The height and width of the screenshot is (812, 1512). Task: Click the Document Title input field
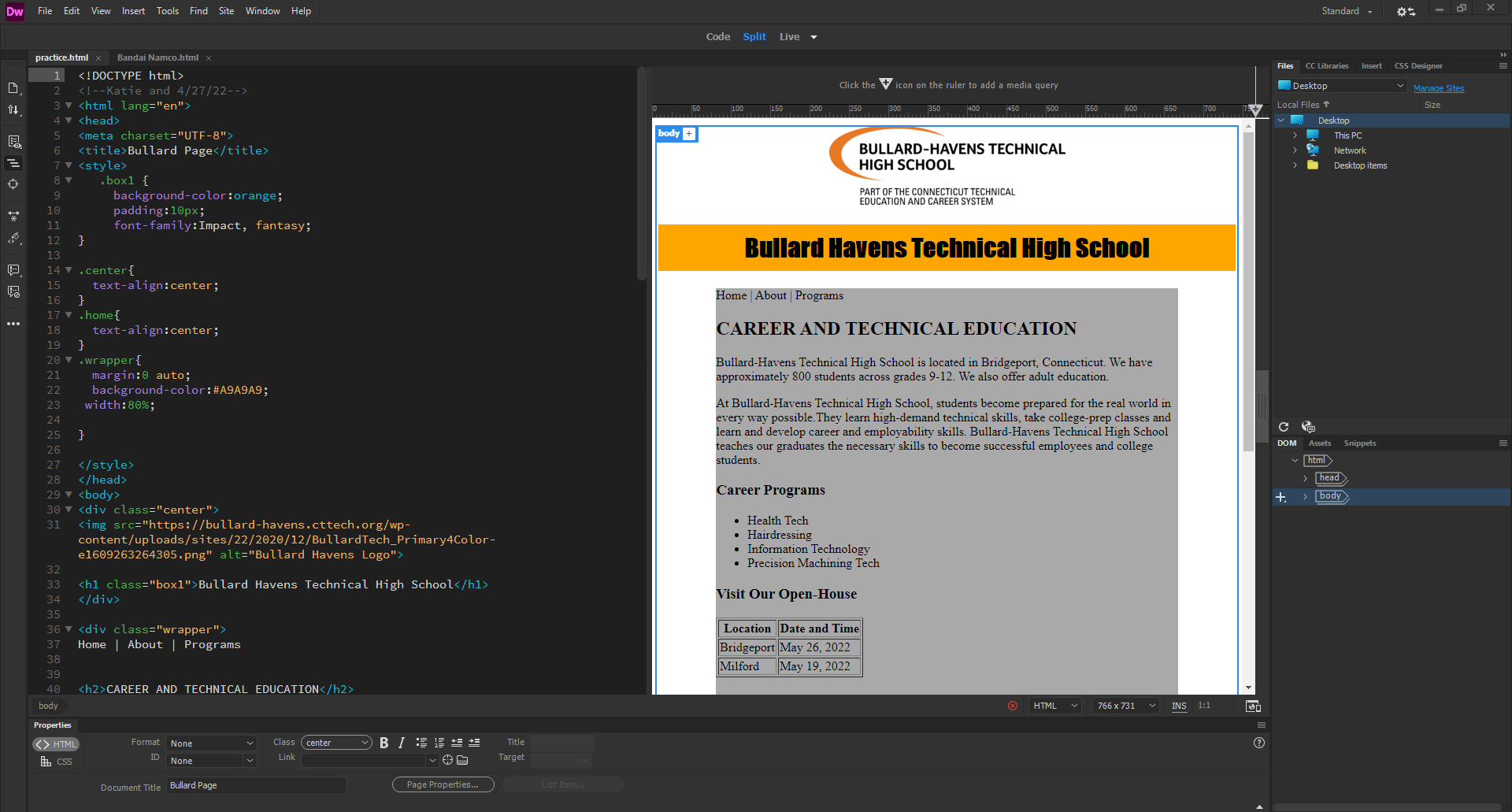coord(256,785)
